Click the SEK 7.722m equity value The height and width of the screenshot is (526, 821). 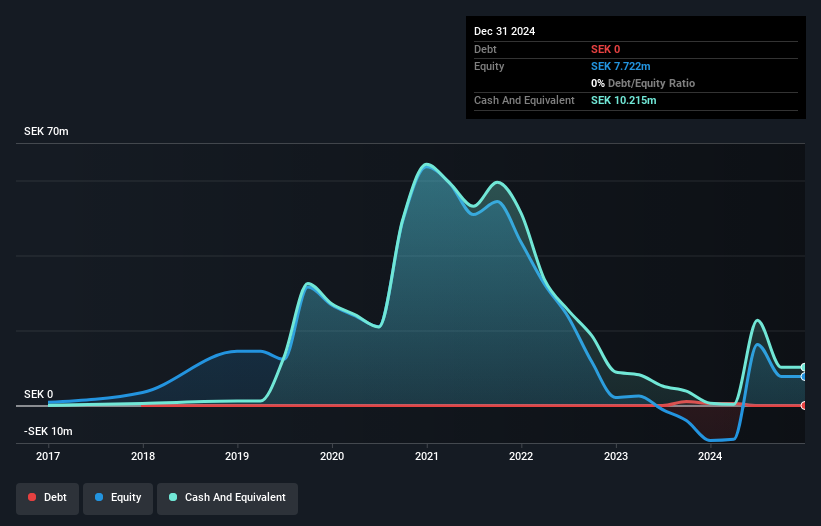click(x=620, y=66)
